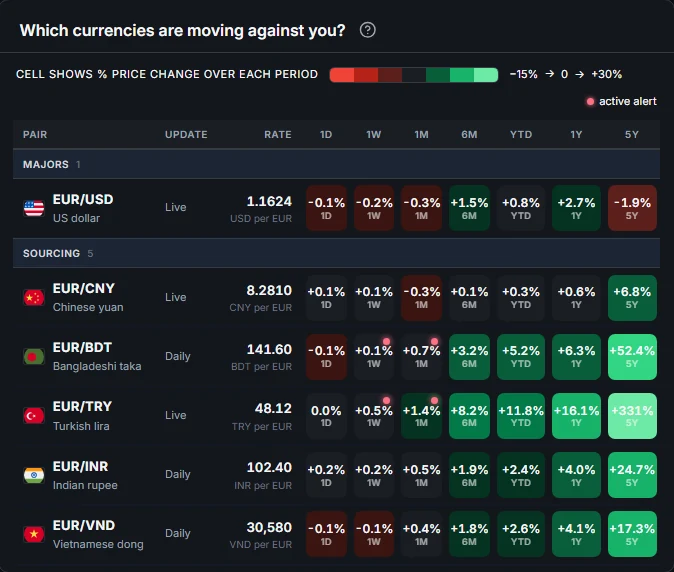
Task: Click the US flag icon for EUR/USD
Action: click(x=34, y=208)
